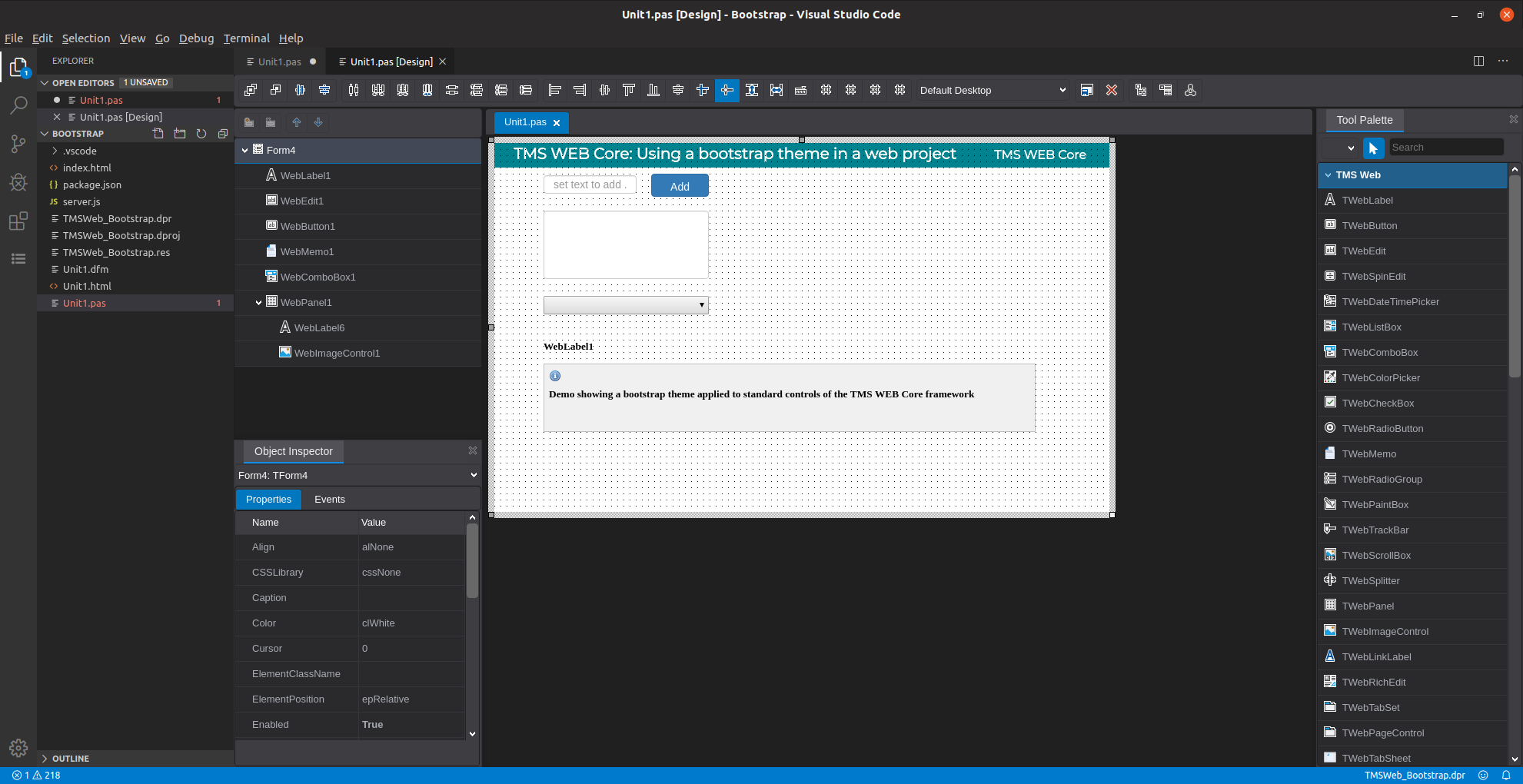Move structure item down with arrow icon
The image size is (1523, 784).
(x=318, y=122)
